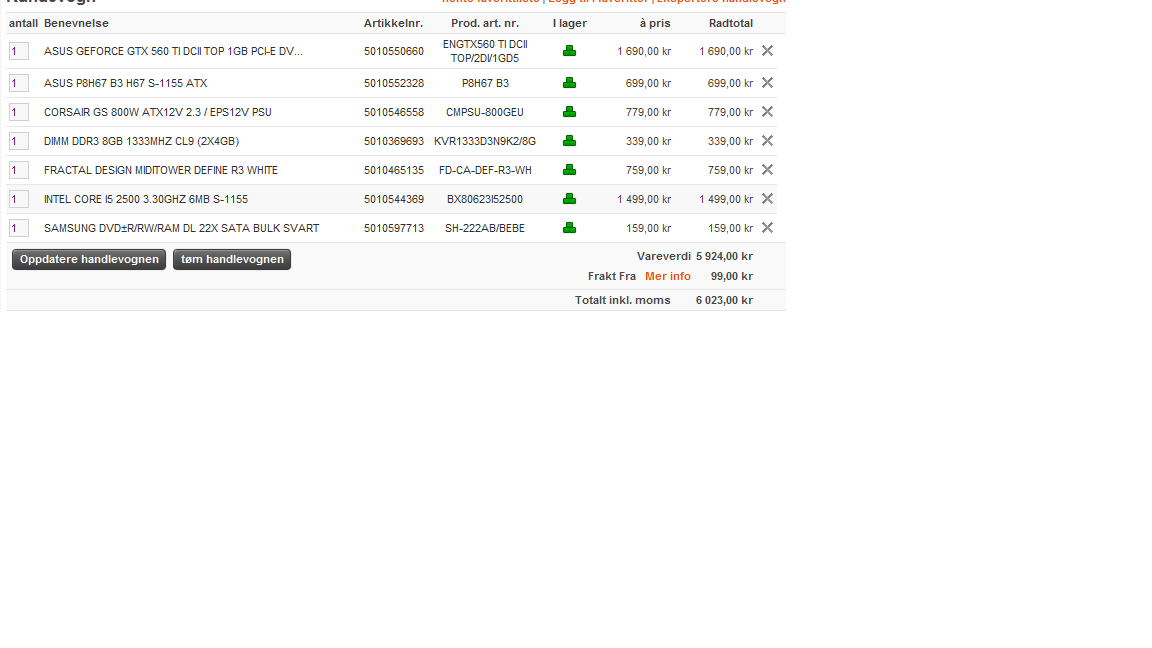Click green stock icon for DIMM DDR3 8GB
Screen dimensions: 1152x648
pos(569,140)
